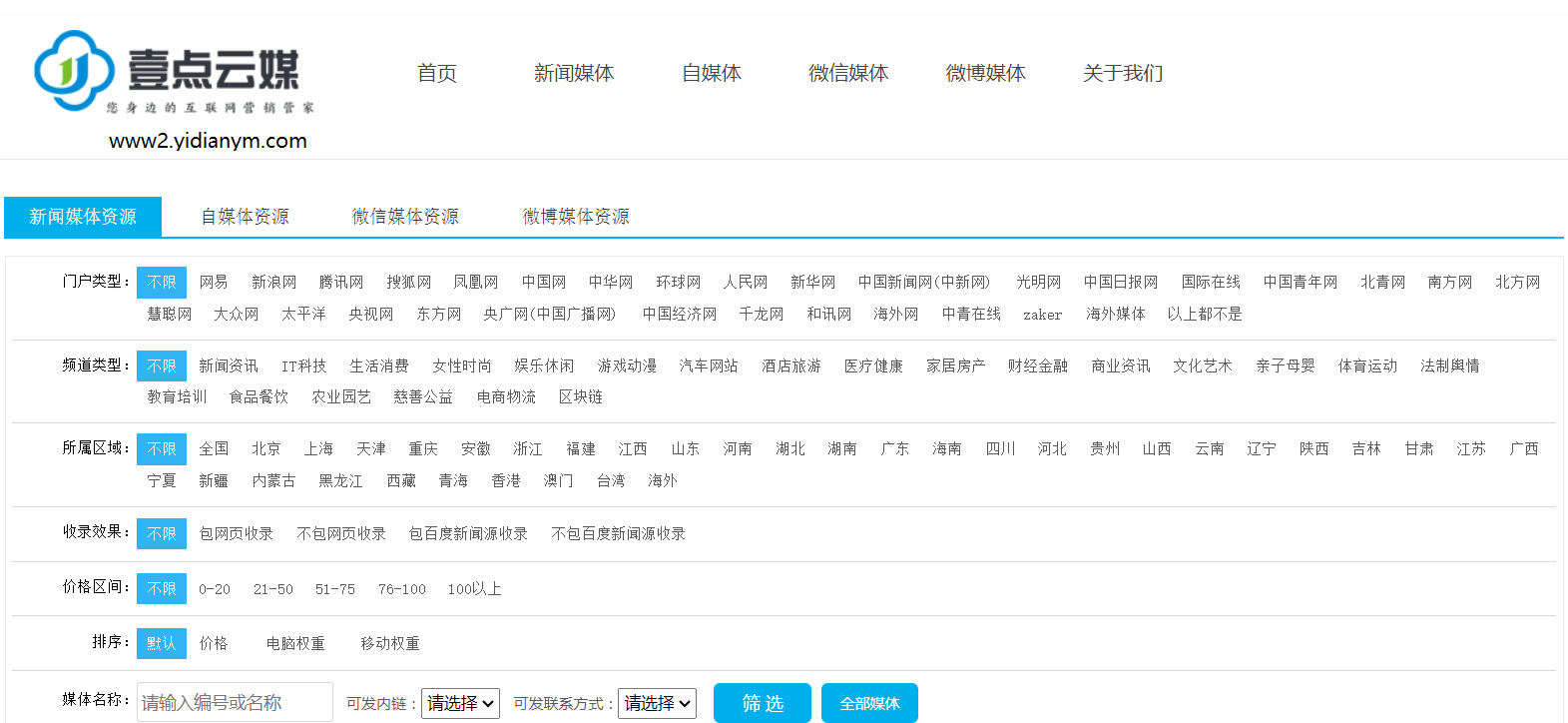This screenshot has width=1568, height=723.
Task: Select price range 21-50
Action: [272, 589]
